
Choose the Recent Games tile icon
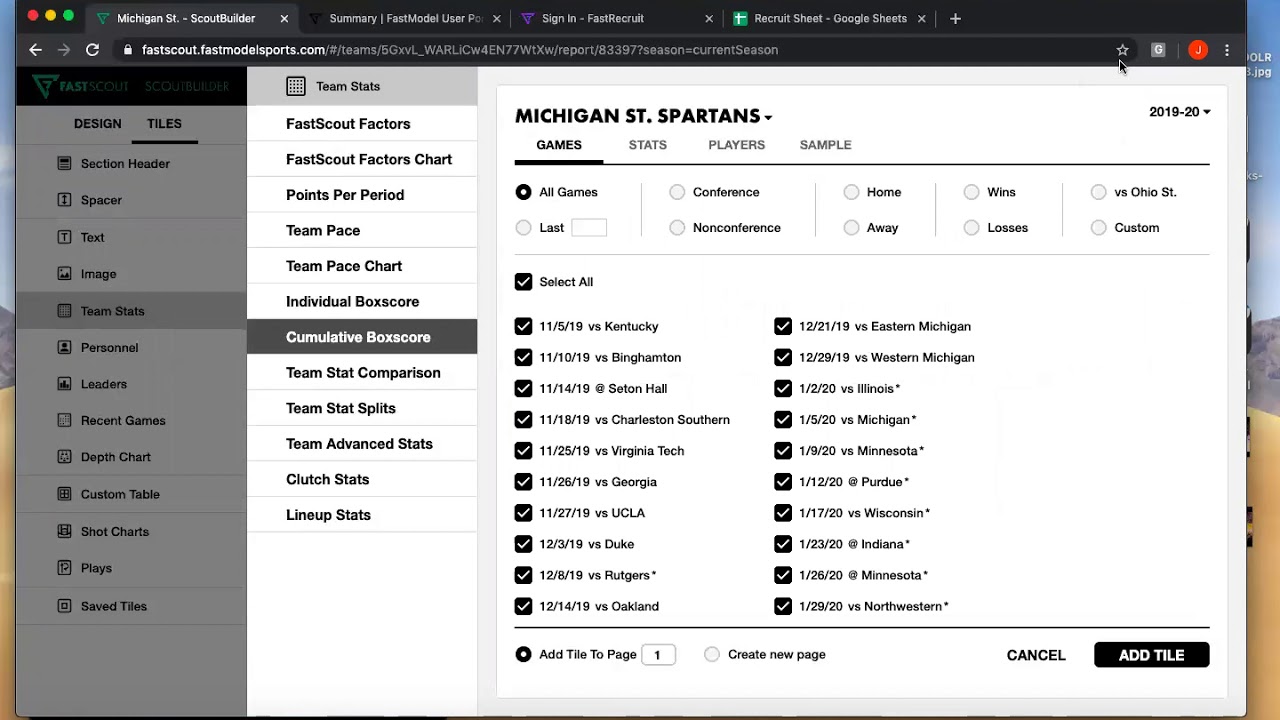(64, 420)
